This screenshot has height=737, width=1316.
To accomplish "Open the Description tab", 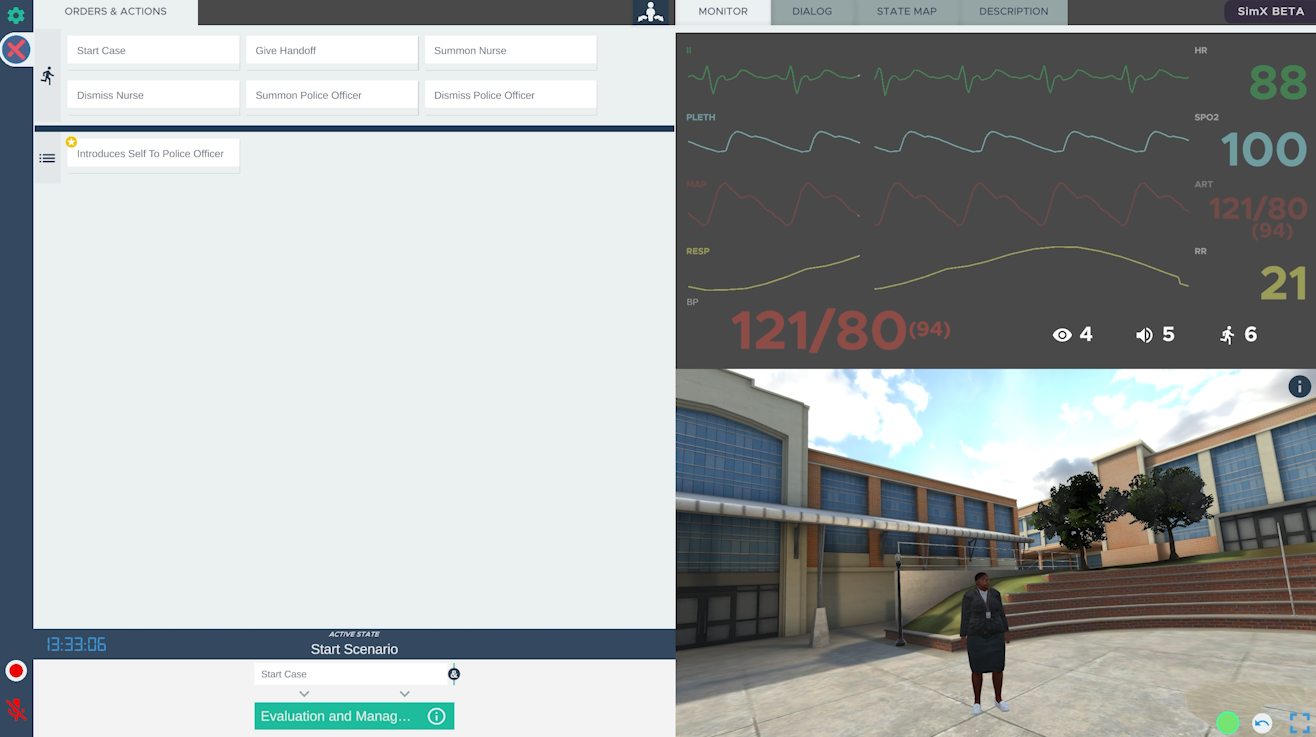I will [x=1013, y=12].
